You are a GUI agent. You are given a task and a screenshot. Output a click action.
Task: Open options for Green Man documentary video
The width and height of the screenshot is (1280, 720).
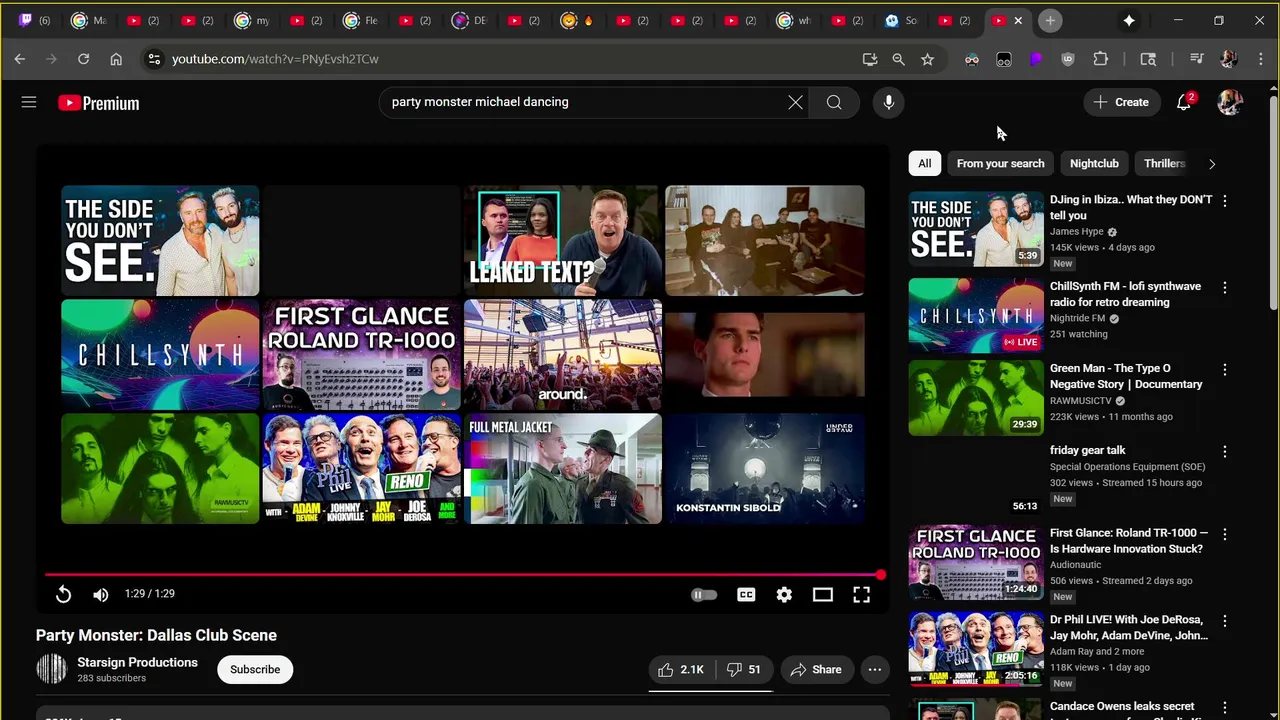point(1225,370)
